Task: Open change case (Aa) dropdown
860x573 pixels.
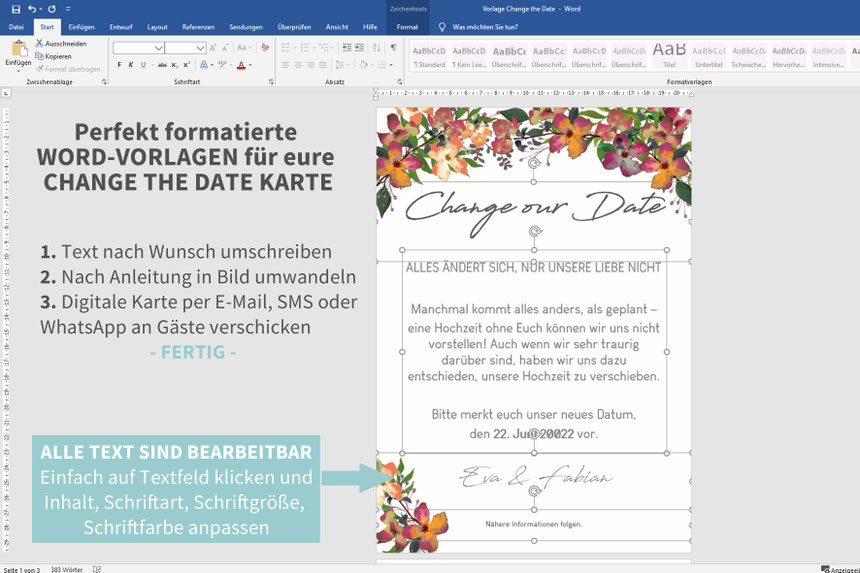Action: pos(244,48)
